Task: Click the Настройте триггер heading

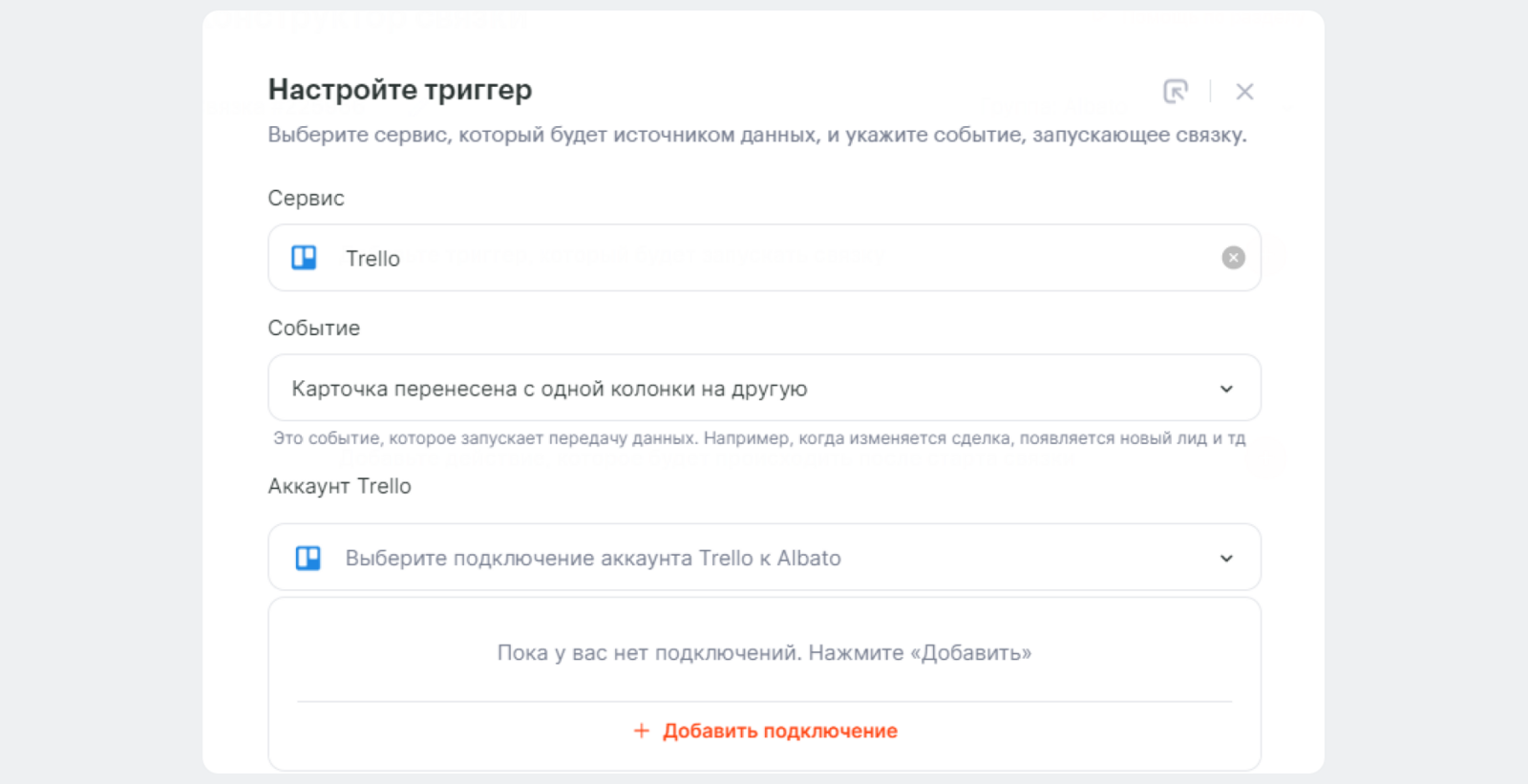Action: click(x=399, y=90)
